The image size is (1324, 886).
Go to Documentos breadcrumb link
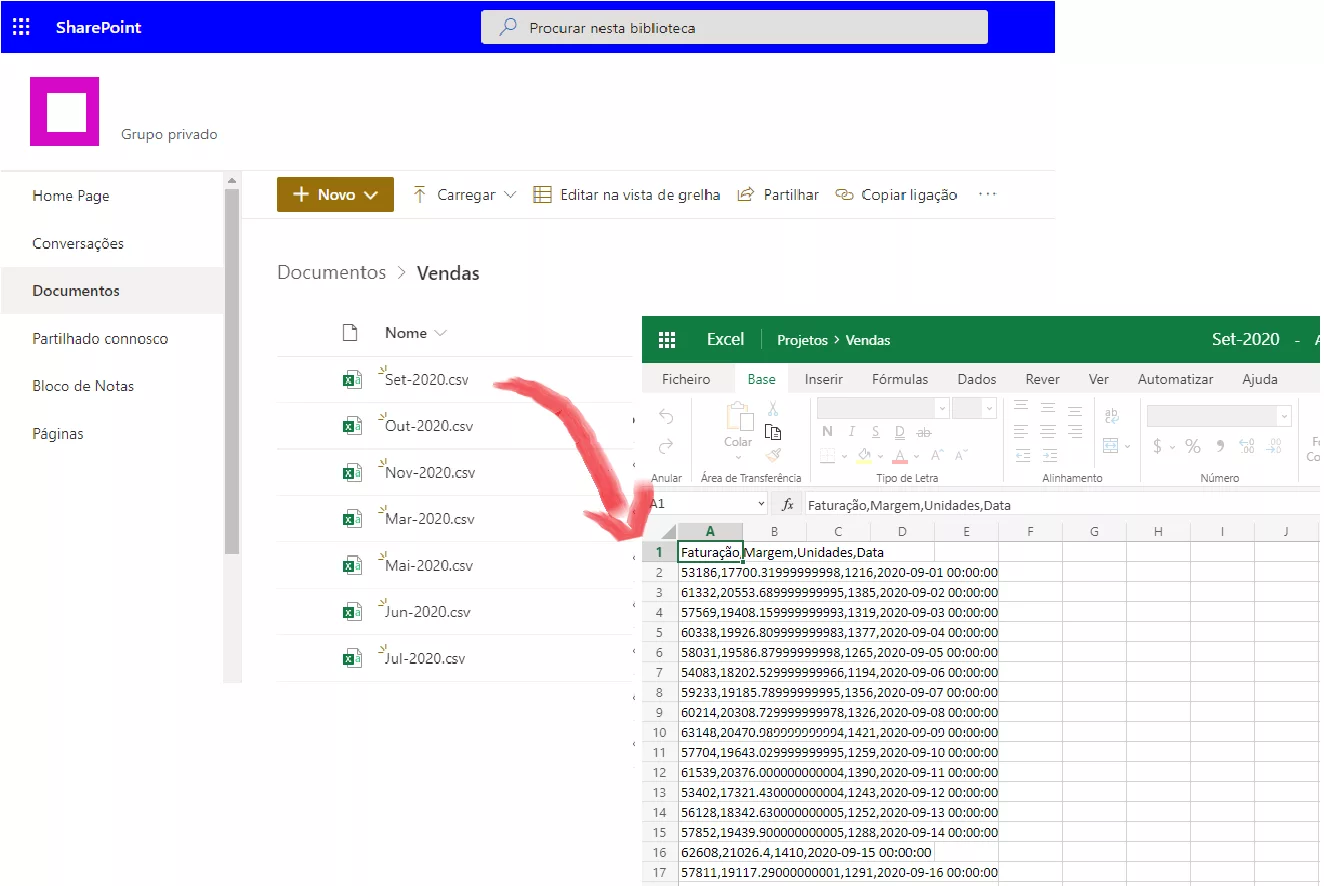coord(331,272)
